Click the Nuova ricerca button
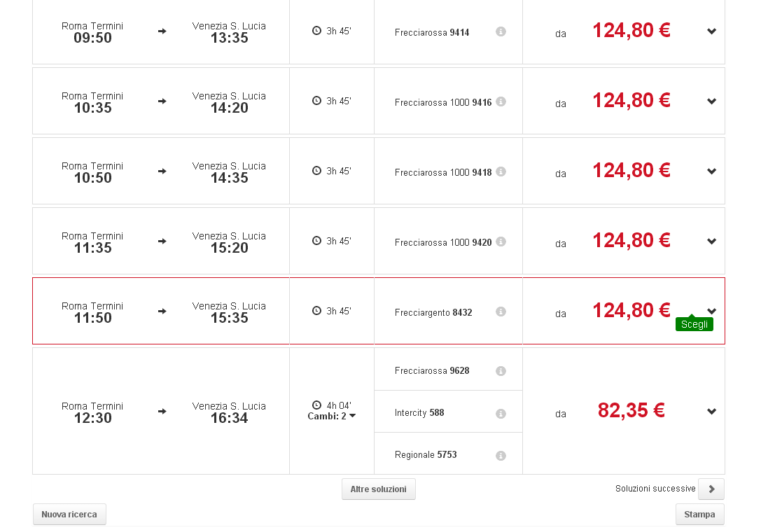This screenshot has height=530, width=768. tap(69, 514)
